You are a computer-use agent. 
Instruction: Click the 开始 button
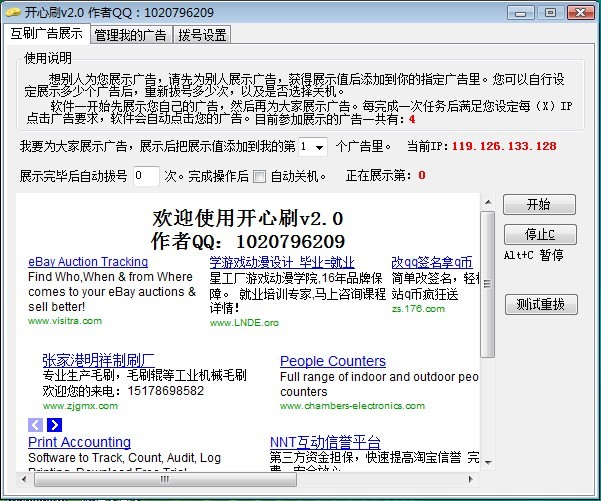click(539, 204)
